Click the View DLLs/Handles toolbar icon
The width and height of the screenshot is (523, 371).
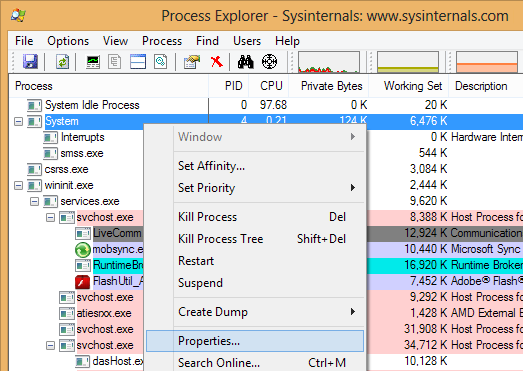[x=161, y=62]
